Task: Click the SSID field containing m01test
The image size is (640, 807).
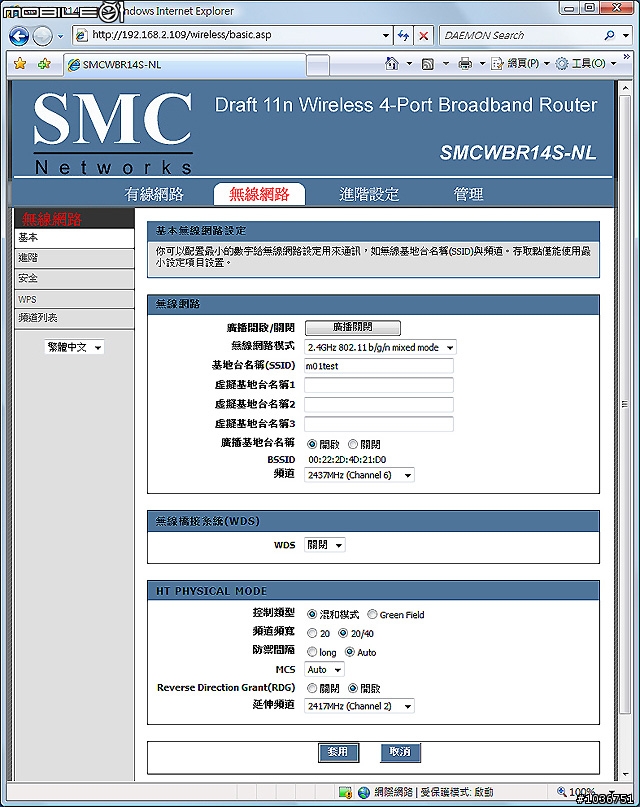Action: [x=379, y=366]
